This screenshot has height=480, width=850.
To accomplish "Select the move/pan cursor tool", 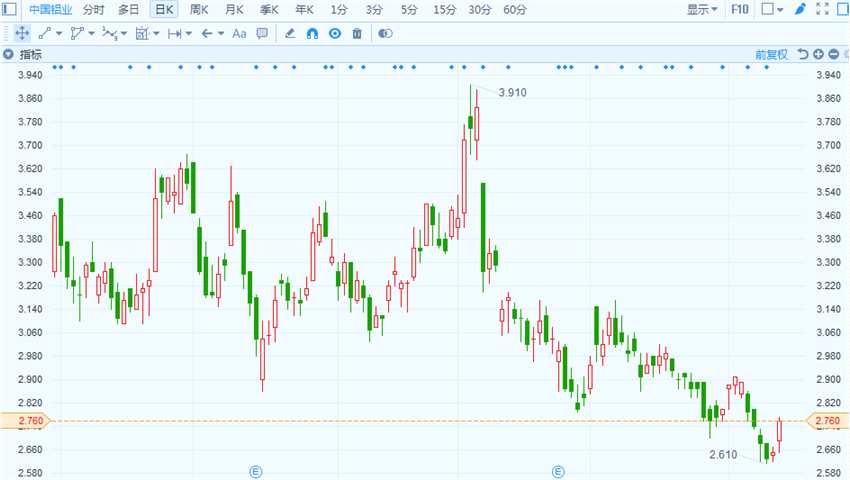I will click(x=22, y=34).
